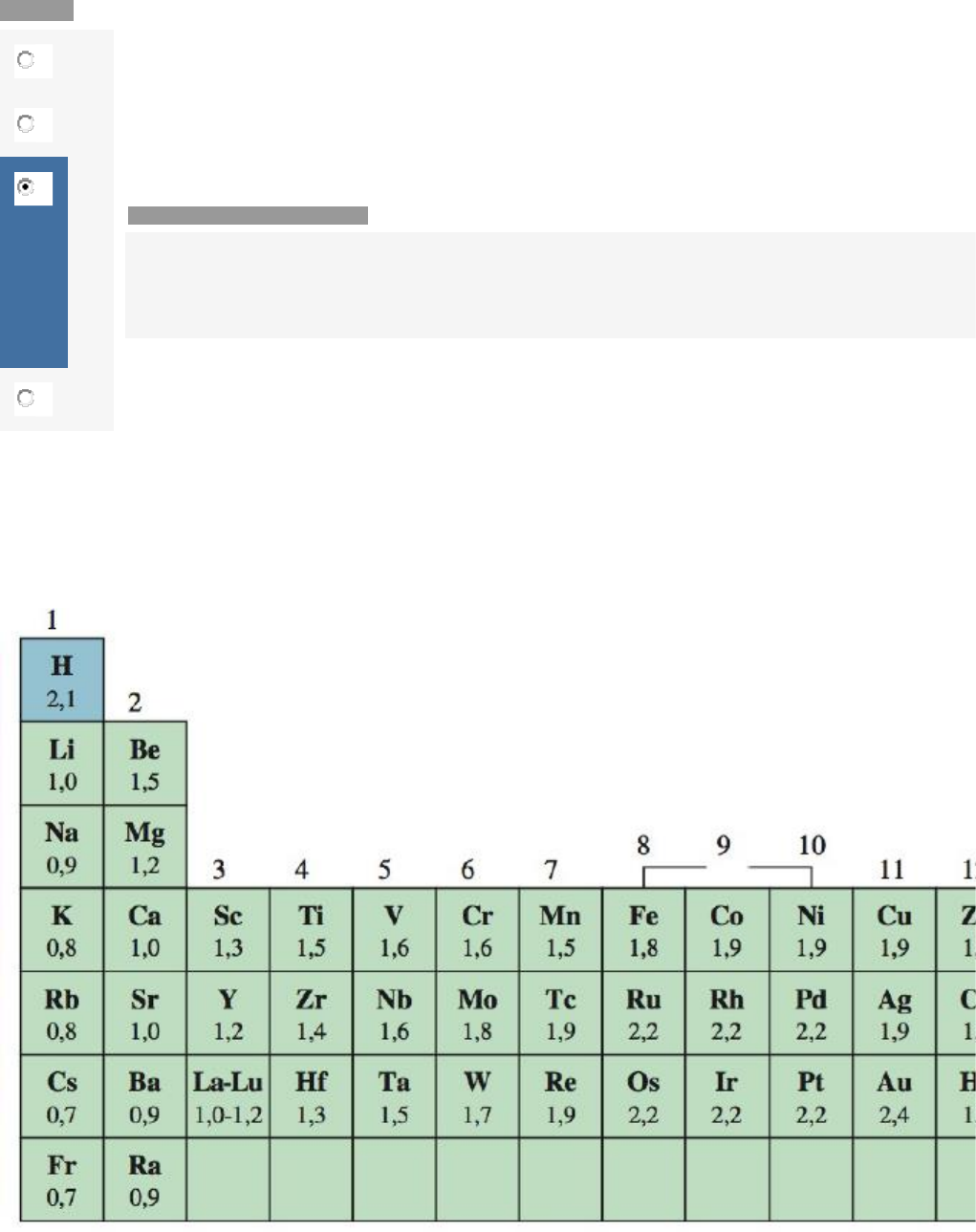This screenshot has width=976, height=1232.
Task: Select the Tungsten (W) element cell
Action: (x=477, y=1096)
